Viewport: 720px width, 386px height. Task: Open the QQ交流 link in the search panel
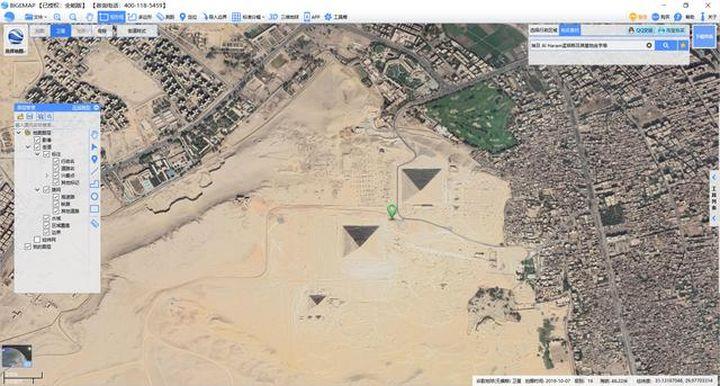[x=641, y=30]
